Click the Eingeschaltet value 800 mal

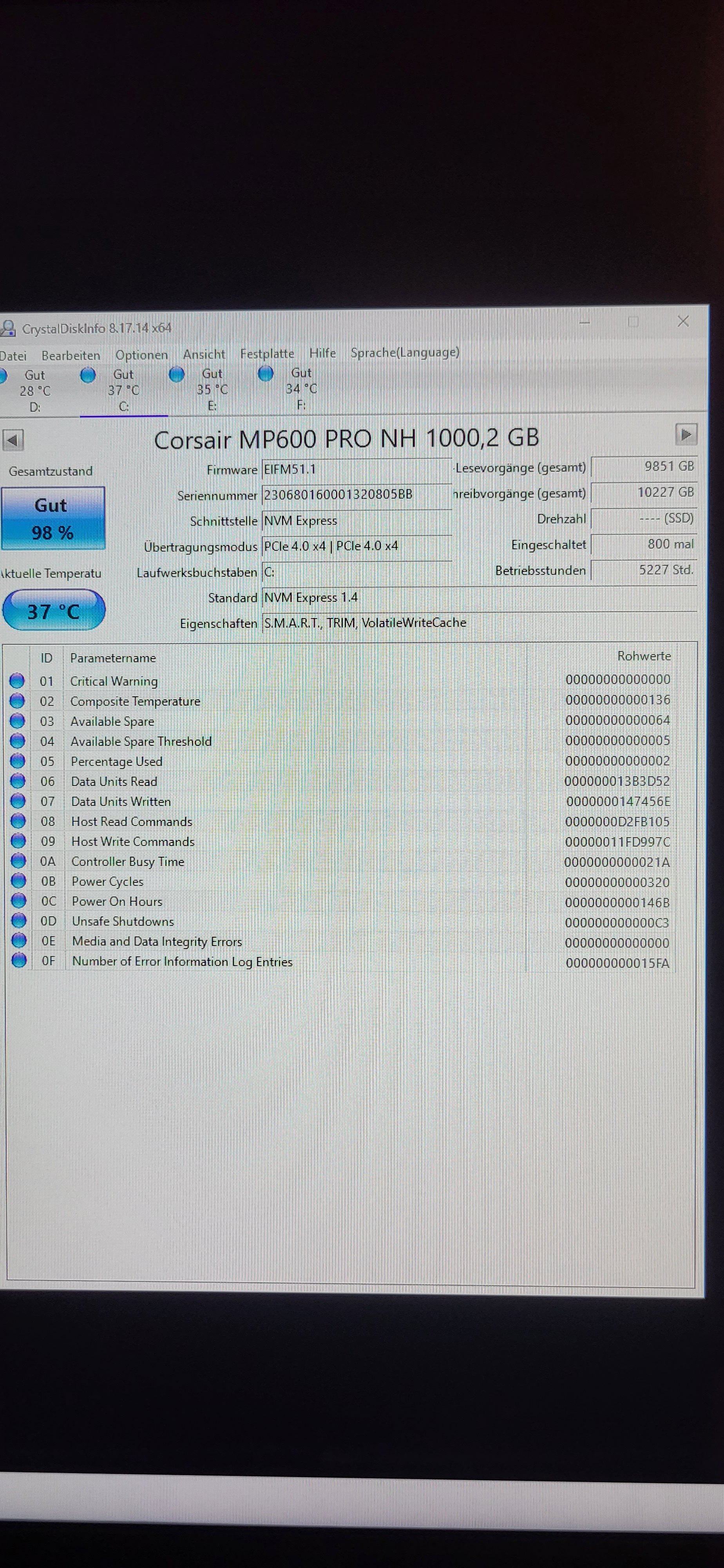tap(644, 544)
